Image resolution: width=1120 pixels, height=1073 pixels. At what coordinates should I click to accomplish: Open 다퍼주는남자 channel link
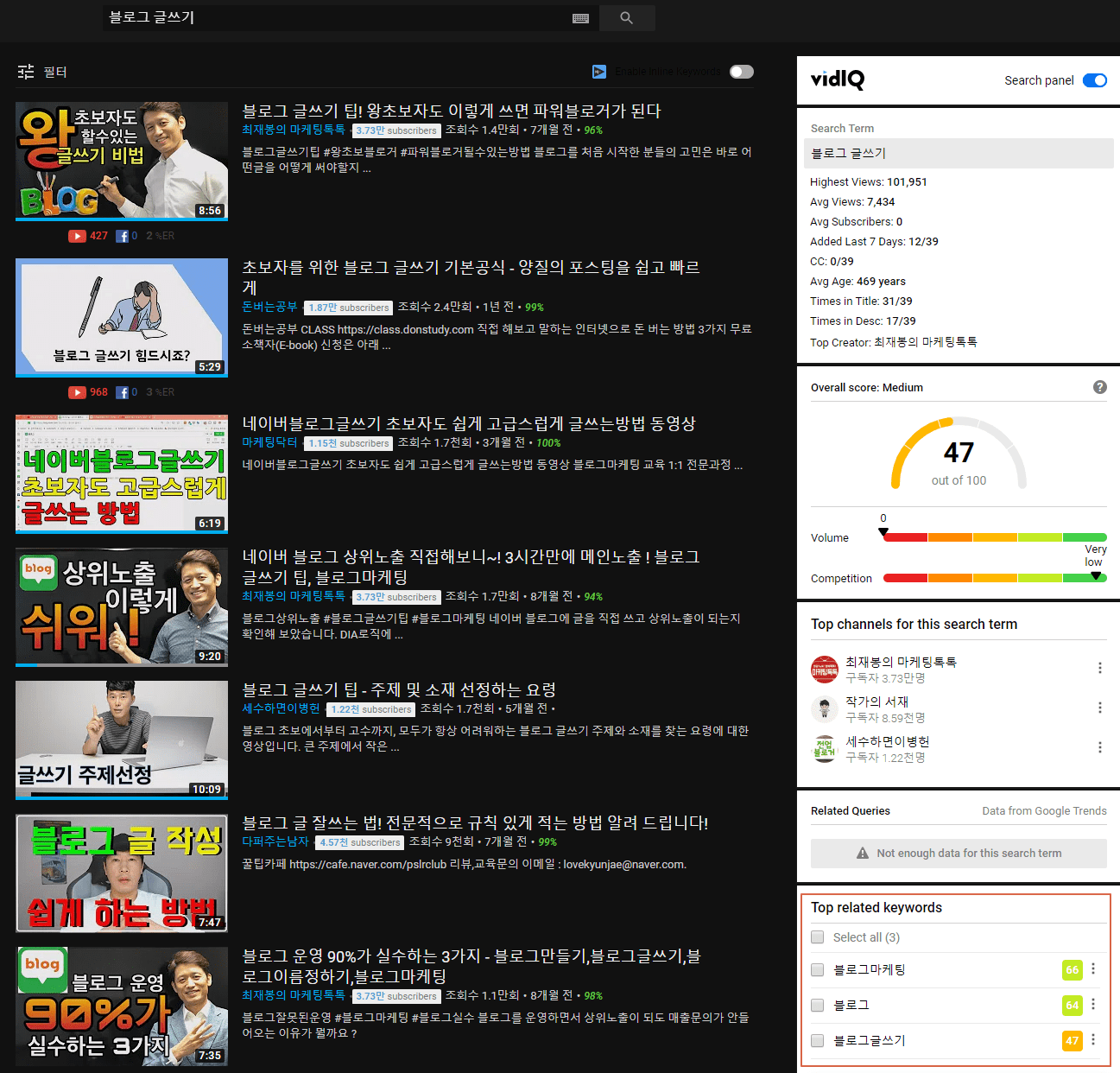pos(275,841)
